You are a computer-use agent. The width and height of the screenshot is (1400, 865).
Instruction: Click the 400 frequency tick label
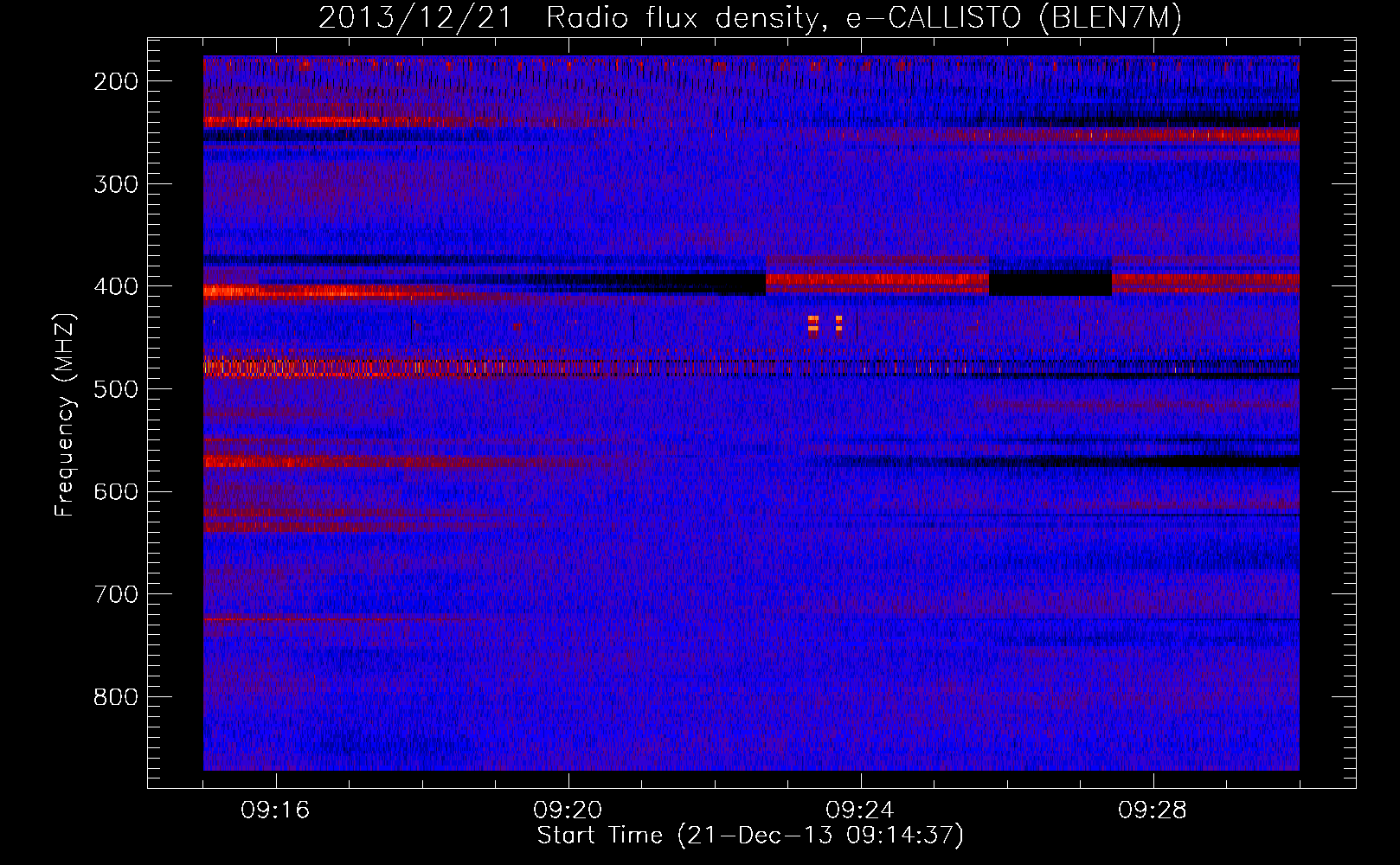[115, 286]
